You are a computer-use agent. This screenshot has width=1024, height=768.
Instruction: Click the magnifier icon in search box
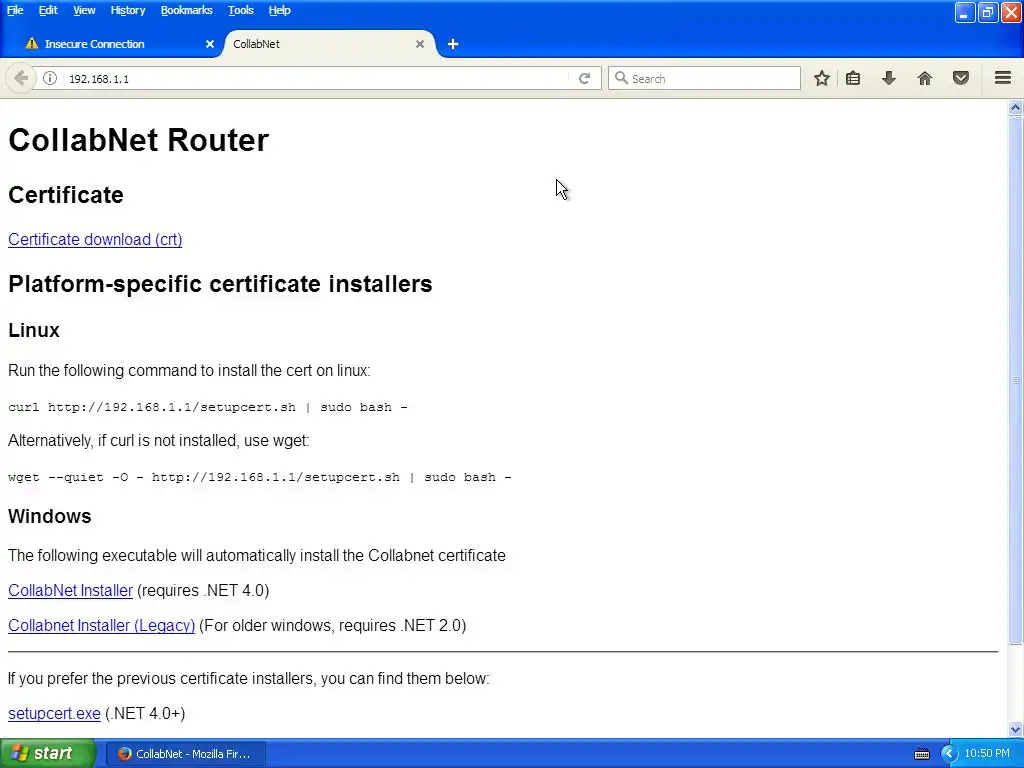point(621,78)
